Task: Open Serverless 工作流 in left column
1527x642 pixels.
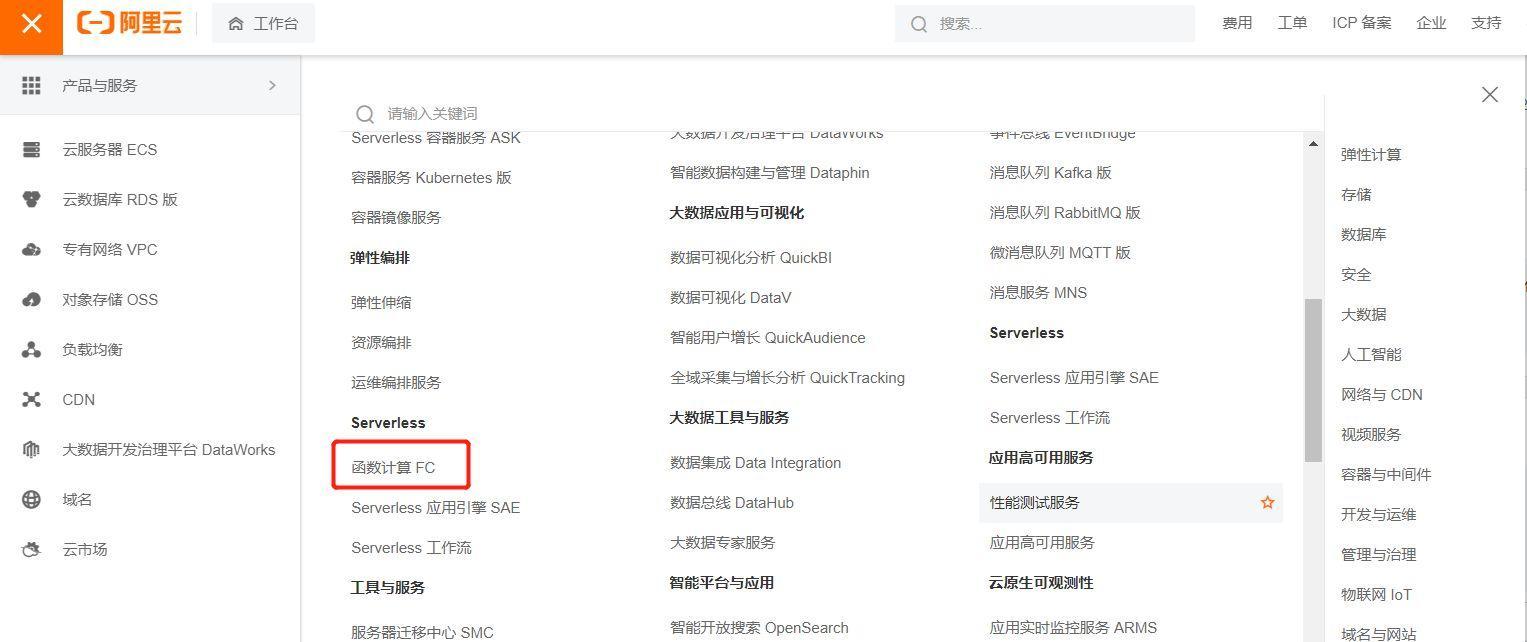Action: point(411,548)
